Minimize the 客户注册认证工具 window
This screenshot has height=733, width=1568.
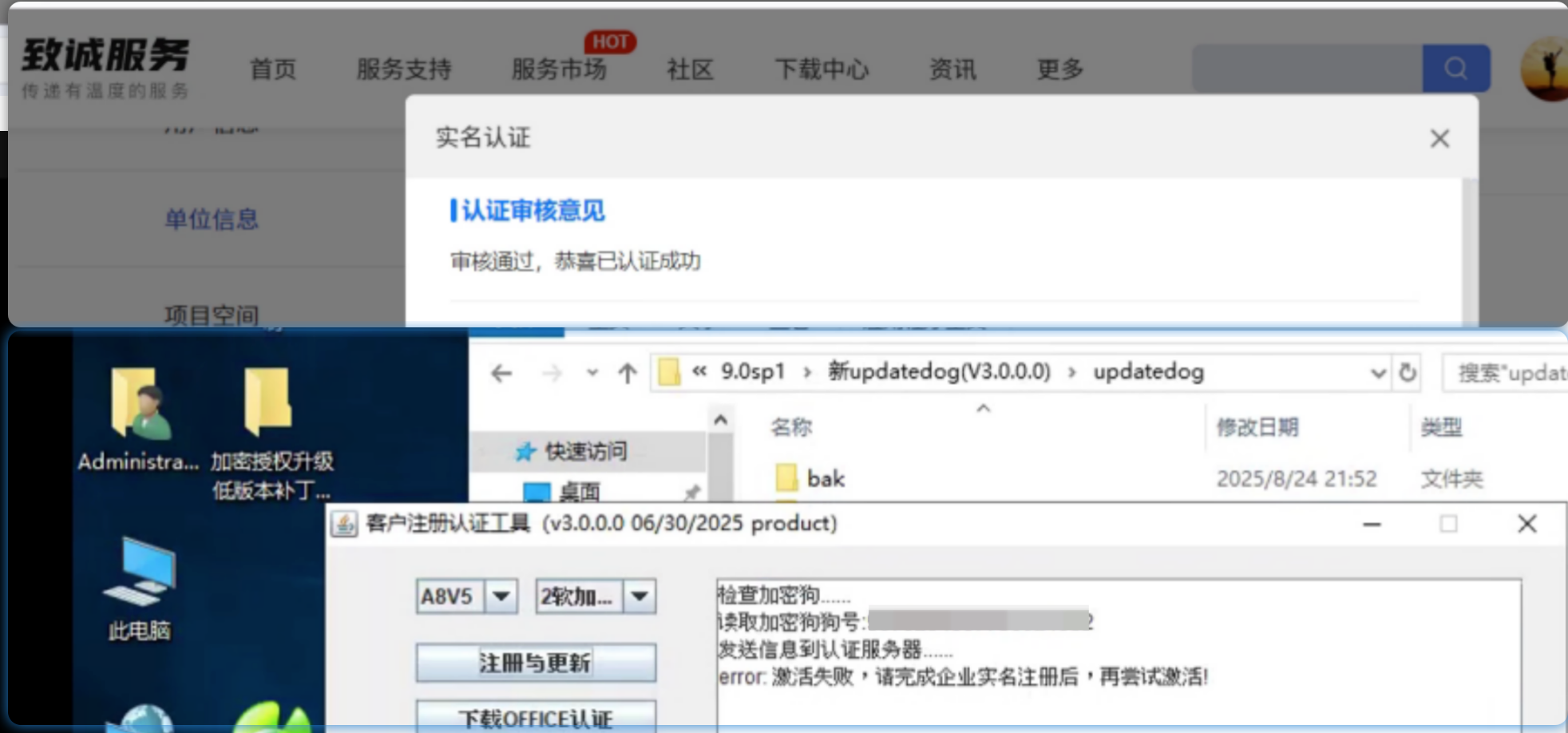[x=1372, y=525]
